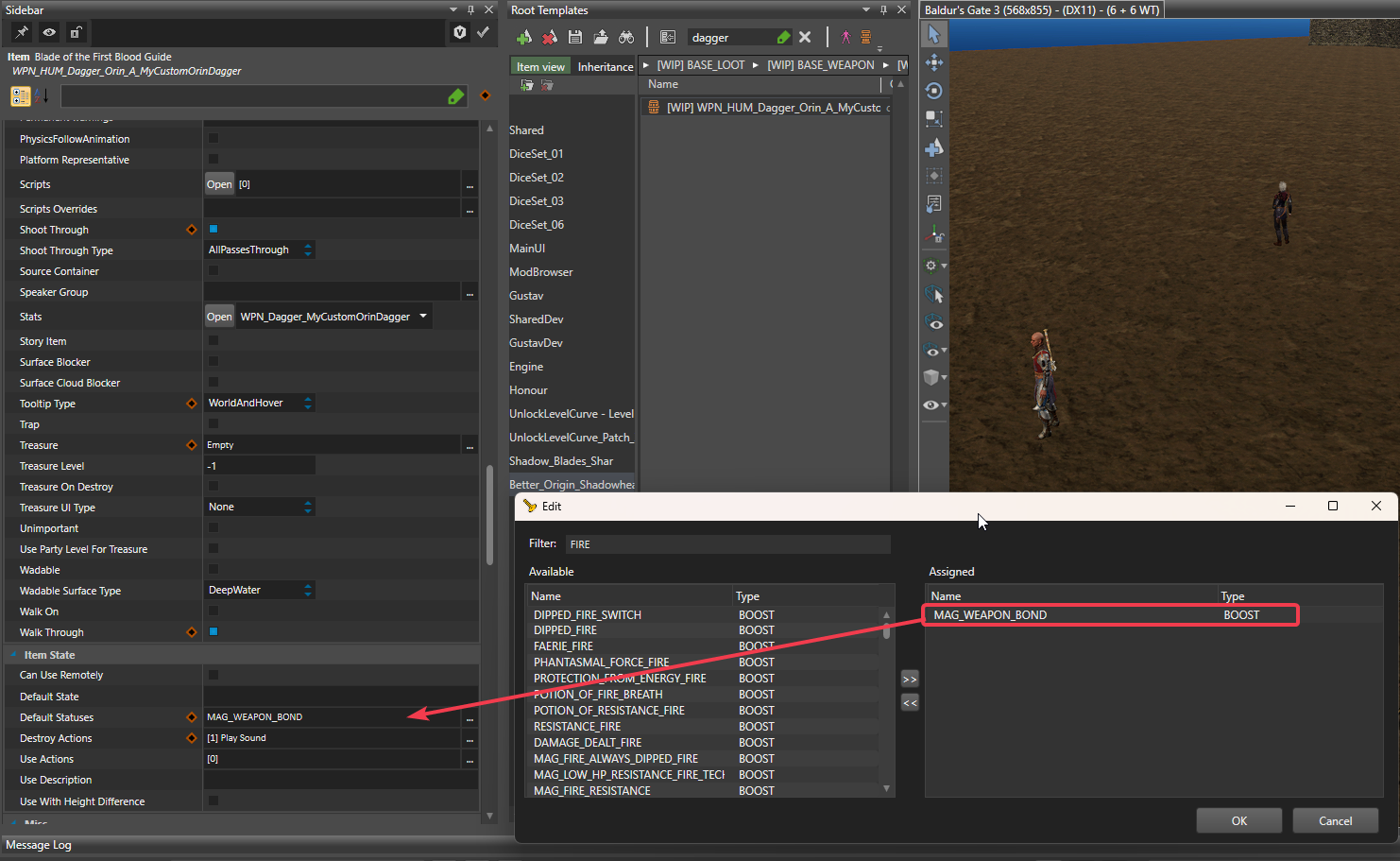Image resolution: width=1400 pixels, height=861 pixels.
Task: Click the delete root template red X icon
Action: click(x=550, y=38)
